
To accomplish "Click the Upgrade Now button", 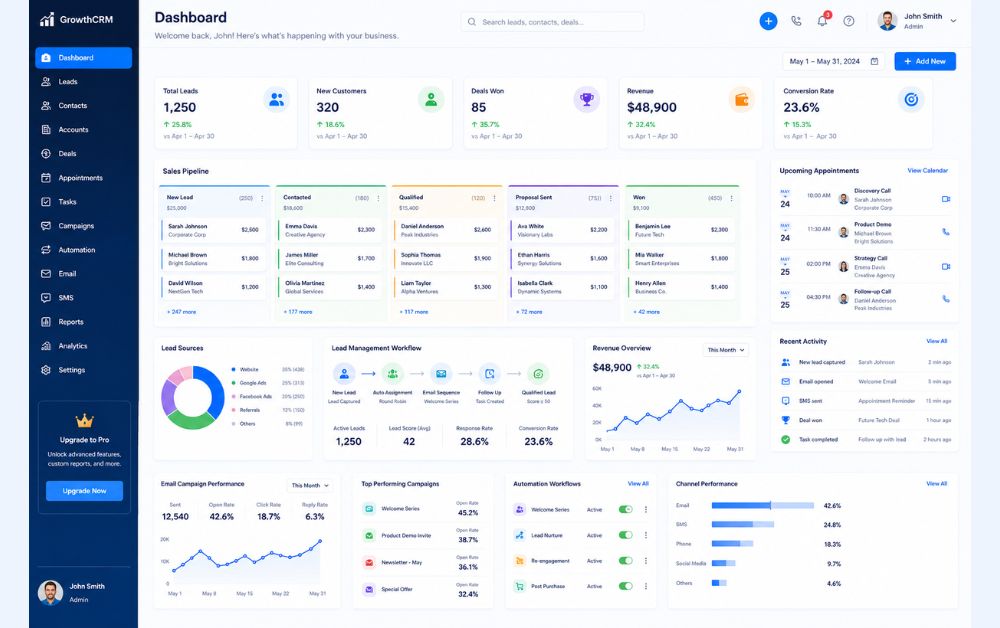I will tap(84, 491).
